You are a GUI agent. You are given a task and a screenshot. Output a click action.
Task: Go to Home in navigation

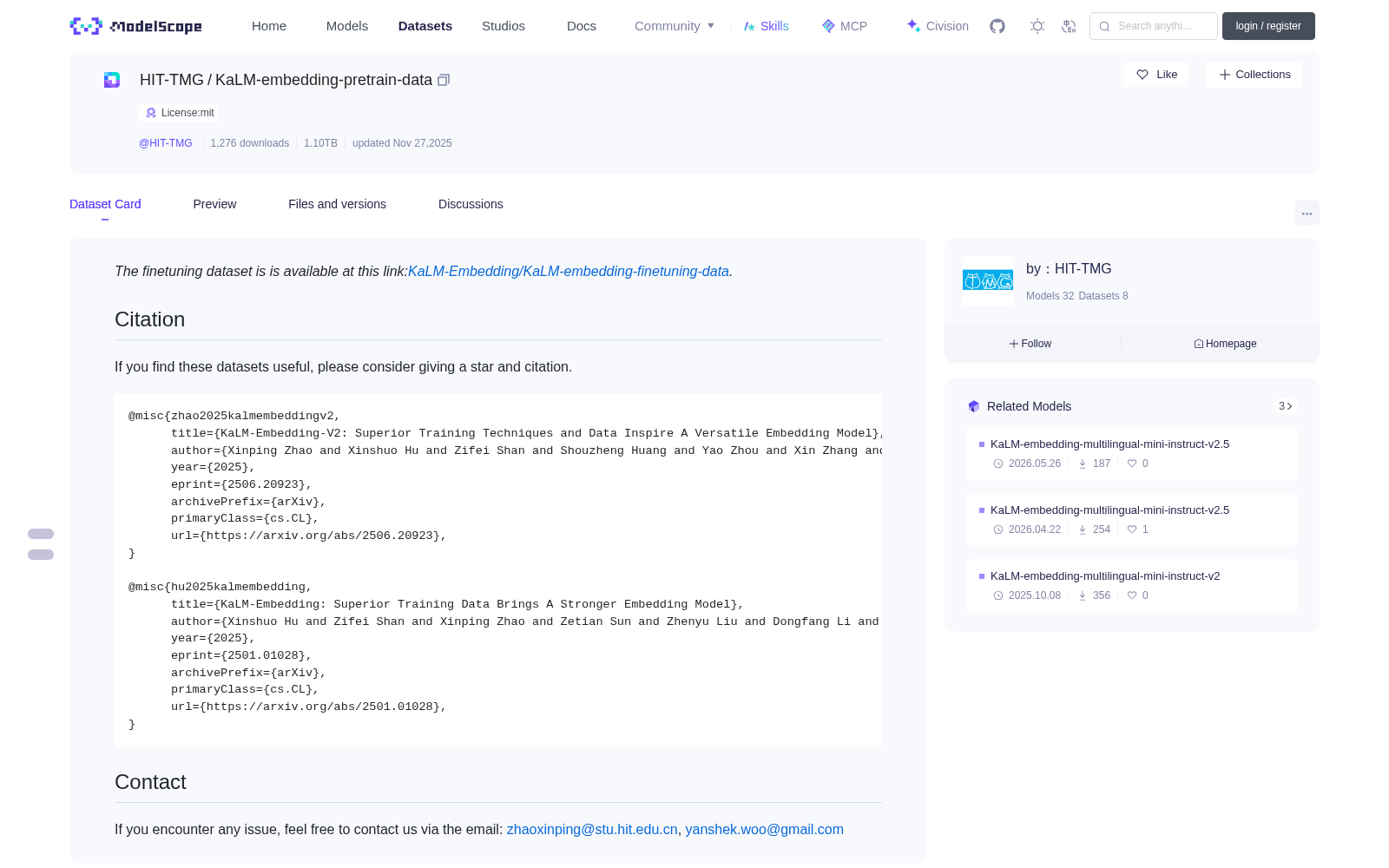(x=269, y=26)
